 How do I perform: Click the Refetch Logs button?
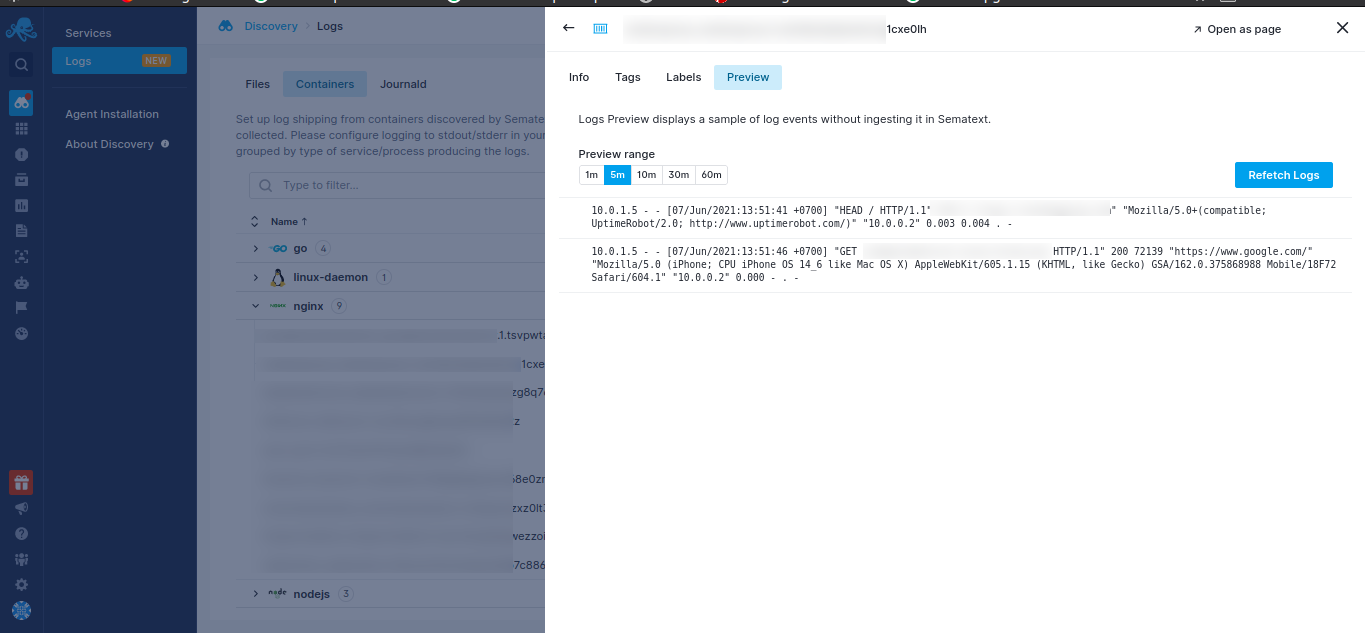click(1284, 175)
